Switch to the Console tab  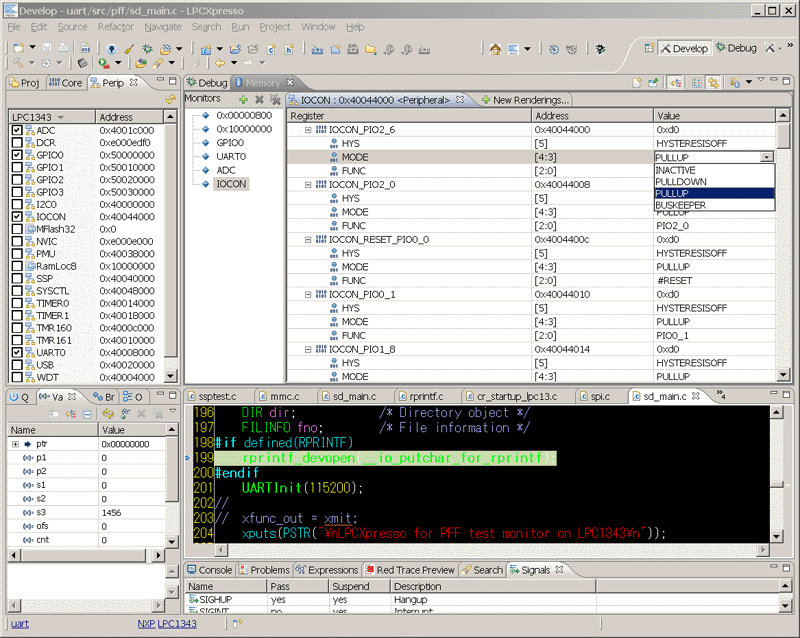(209, 570)
